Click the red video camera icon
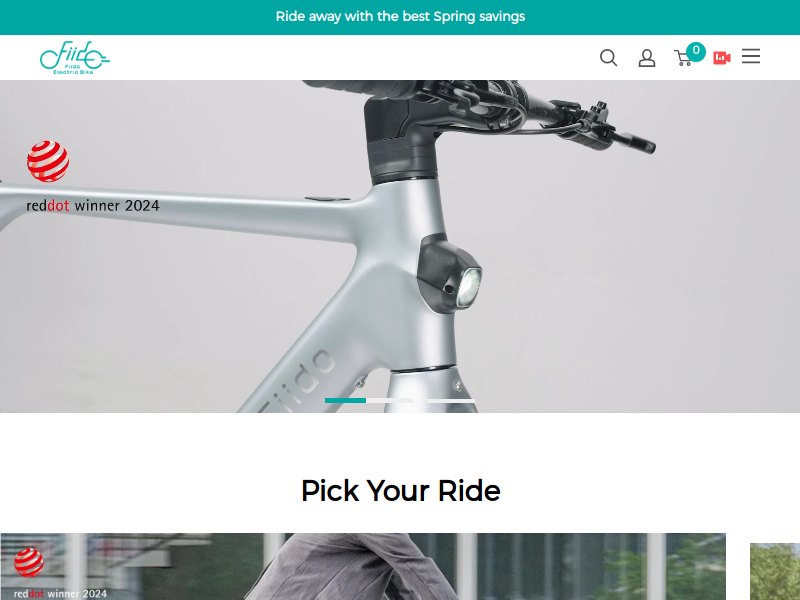The image size is (800, 600). (x=721, y=58)
